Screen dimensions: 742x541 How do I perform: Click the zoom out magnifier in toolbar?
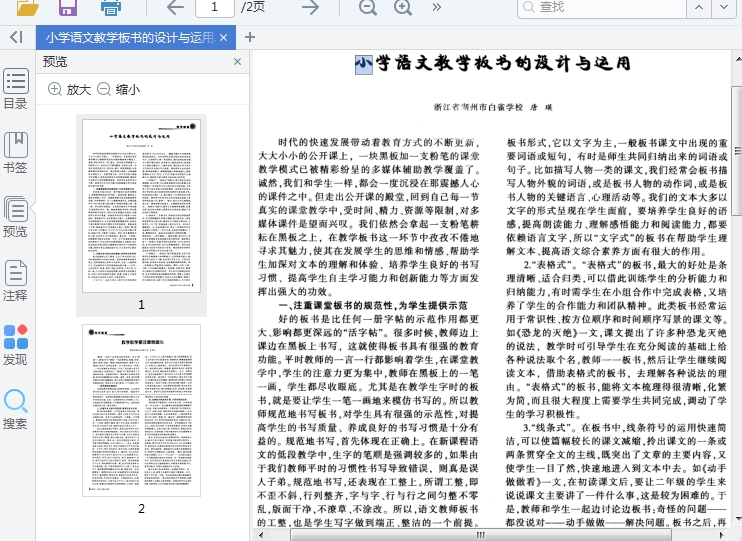[x=368, y=8]
